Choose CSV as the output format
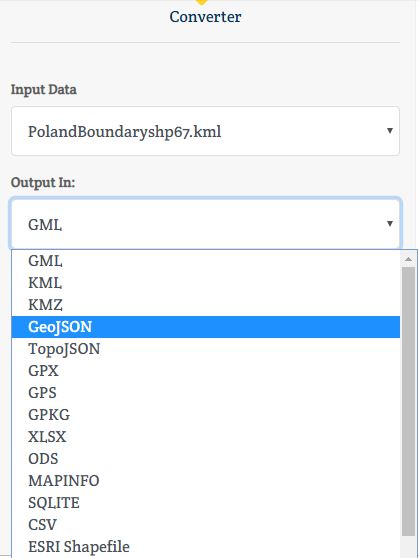Screen dimensions: 419x558 206,525
